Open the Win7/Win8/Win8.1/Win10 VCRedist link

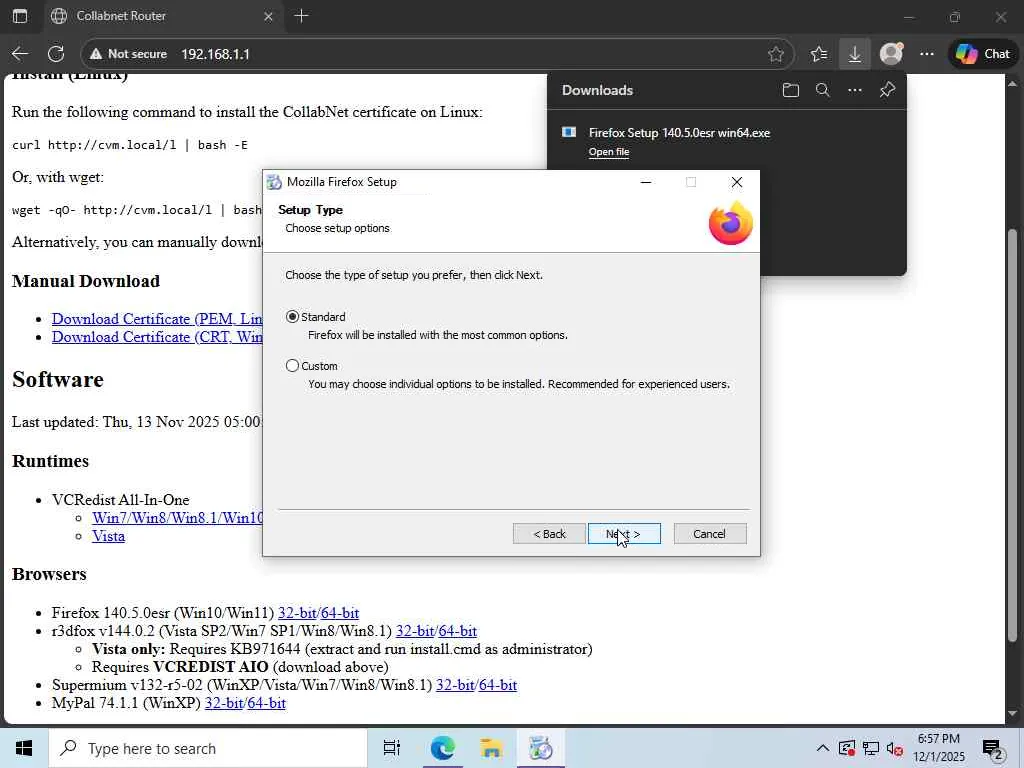[177, 518]
